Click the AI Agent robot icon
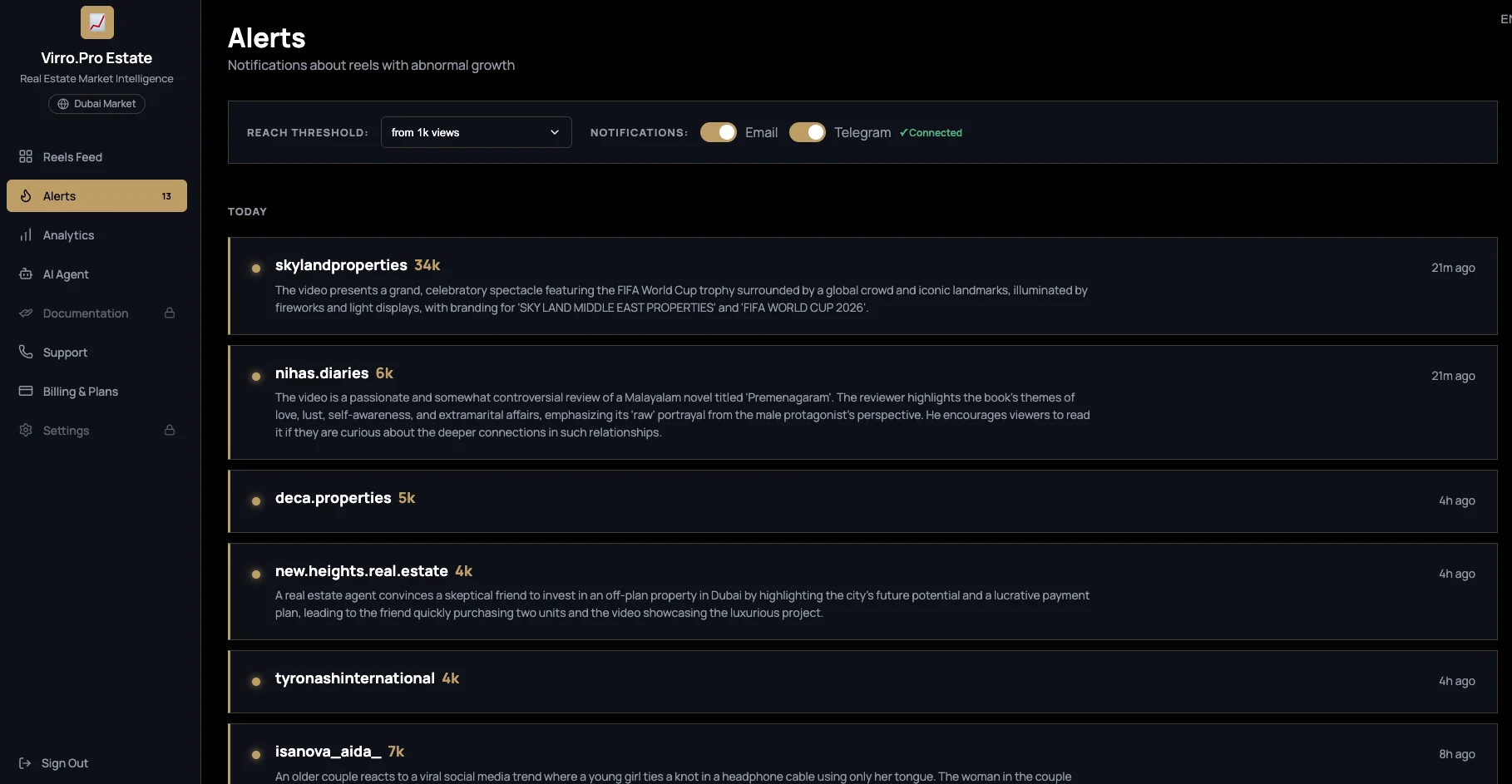The height and width of the screenshot is (784, 1512). point(26,274)
